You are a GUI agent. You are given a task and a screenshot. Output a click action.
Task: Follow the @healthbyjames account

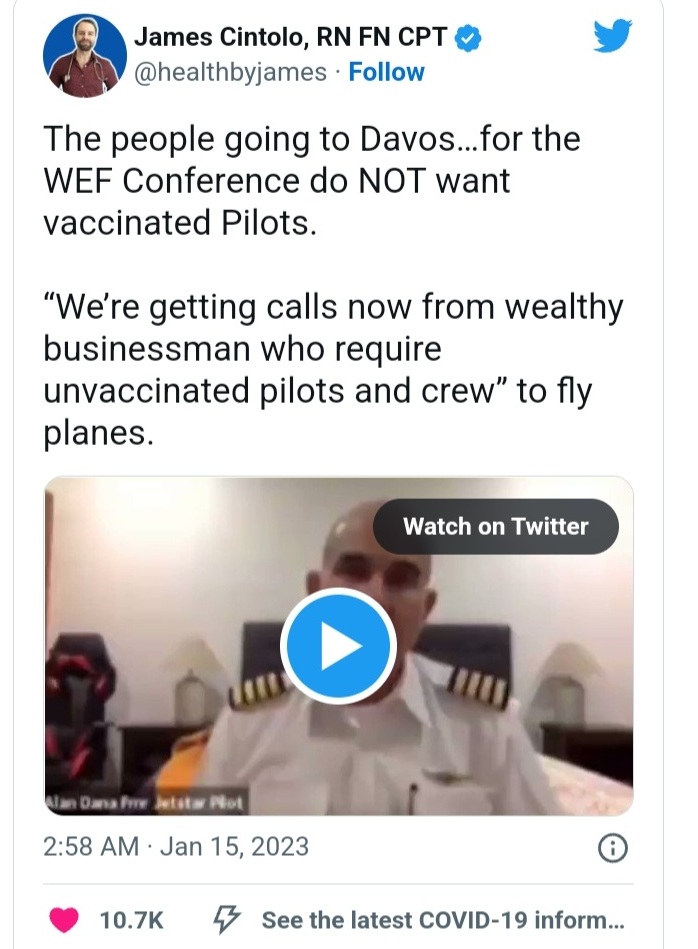click(386, 72)
